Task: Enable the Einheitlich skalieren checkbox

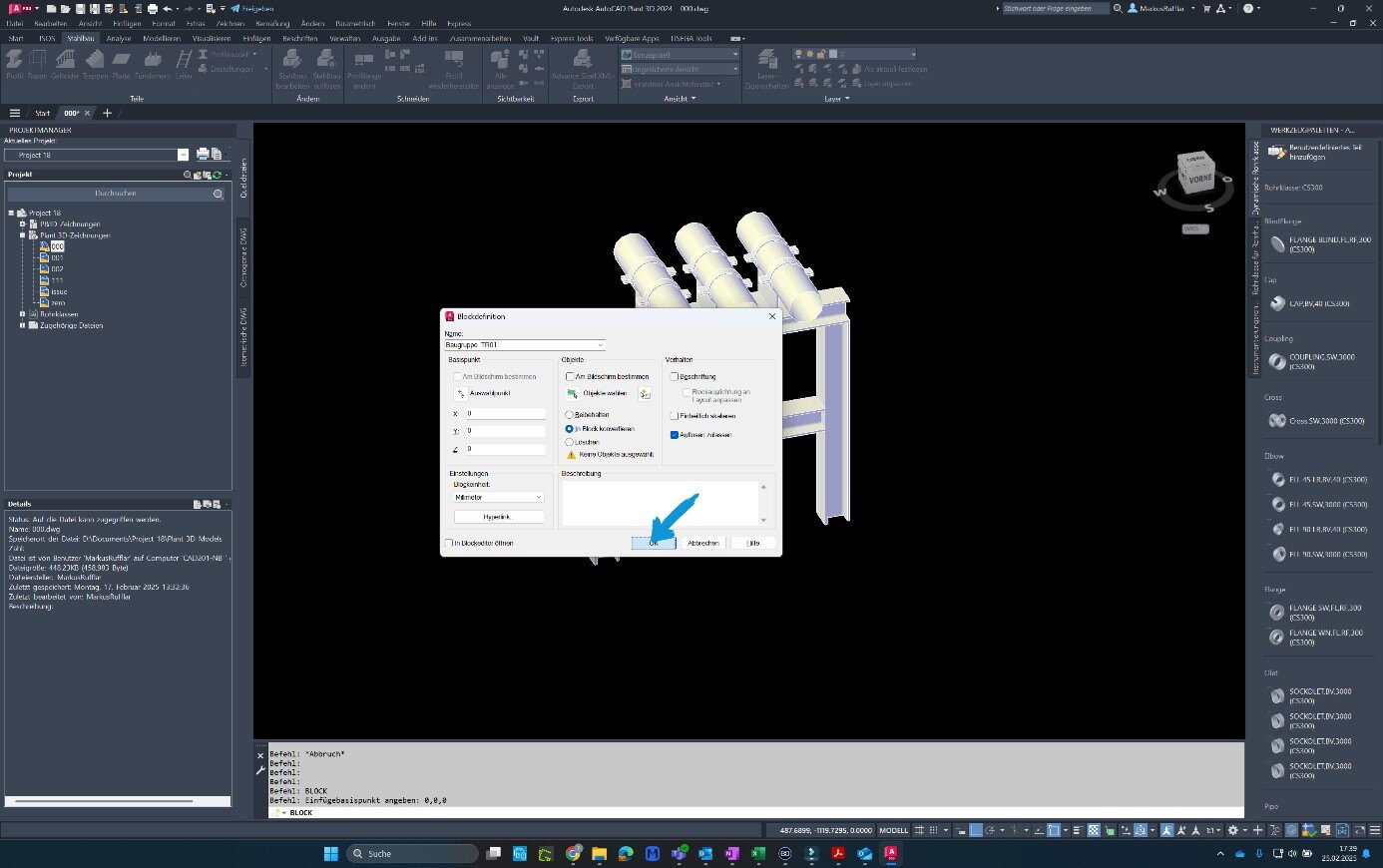Action: [675, 416]
